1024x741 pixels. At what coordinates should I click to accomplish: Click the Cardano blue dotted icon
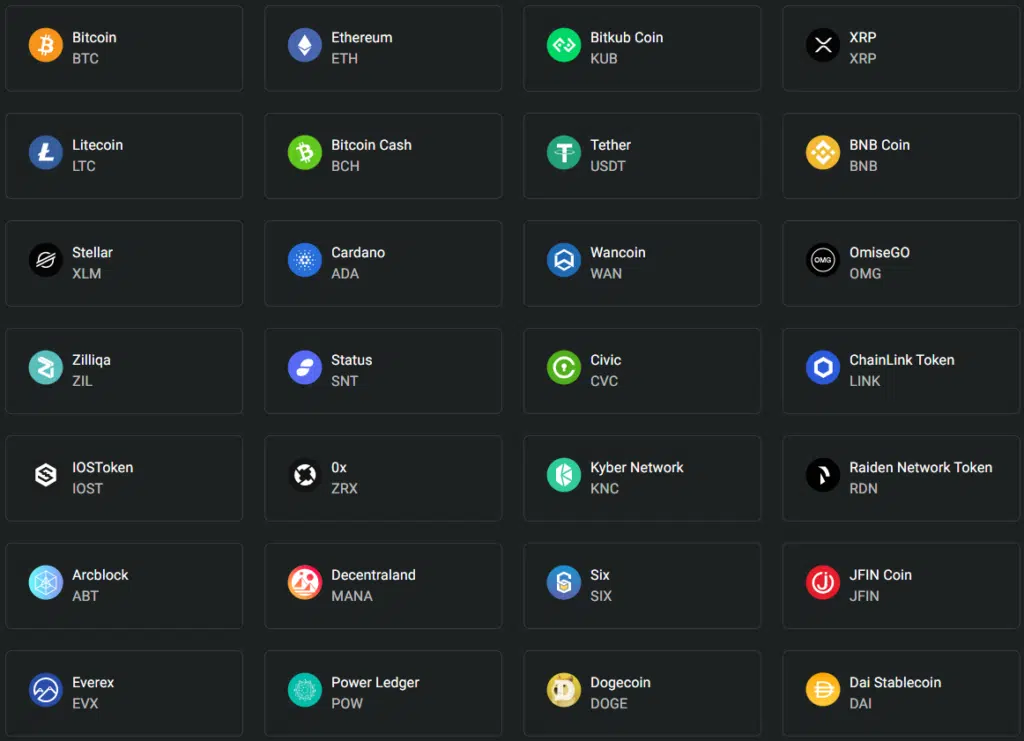point(305,260)
